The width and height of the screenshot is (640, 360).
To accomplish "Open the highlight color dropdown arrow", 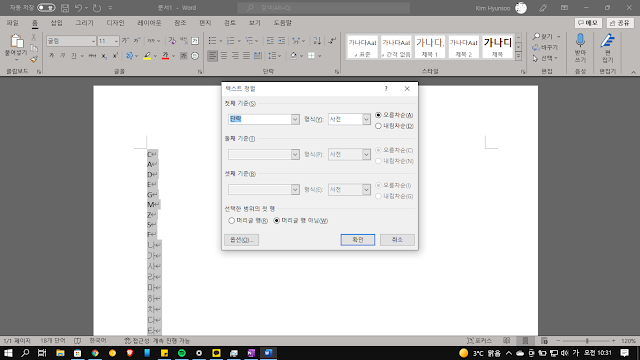I will (155, 56).
